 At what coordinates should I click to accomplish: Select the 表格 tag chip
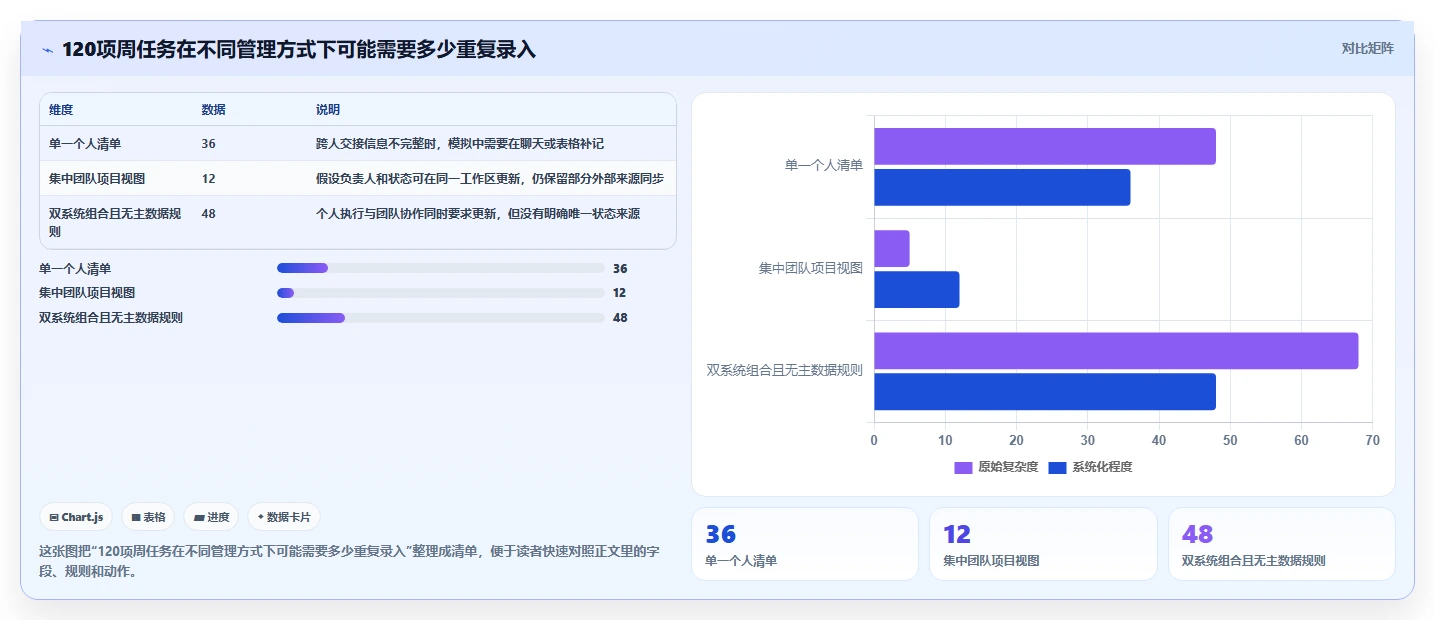[148, 517]
